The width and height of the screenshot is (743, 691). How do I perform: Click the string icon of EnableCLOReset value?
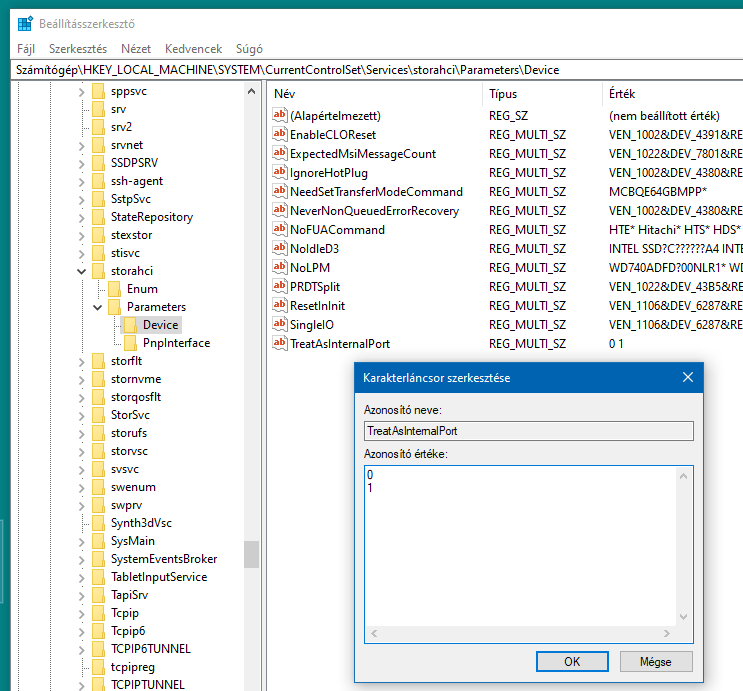point(280,135)
